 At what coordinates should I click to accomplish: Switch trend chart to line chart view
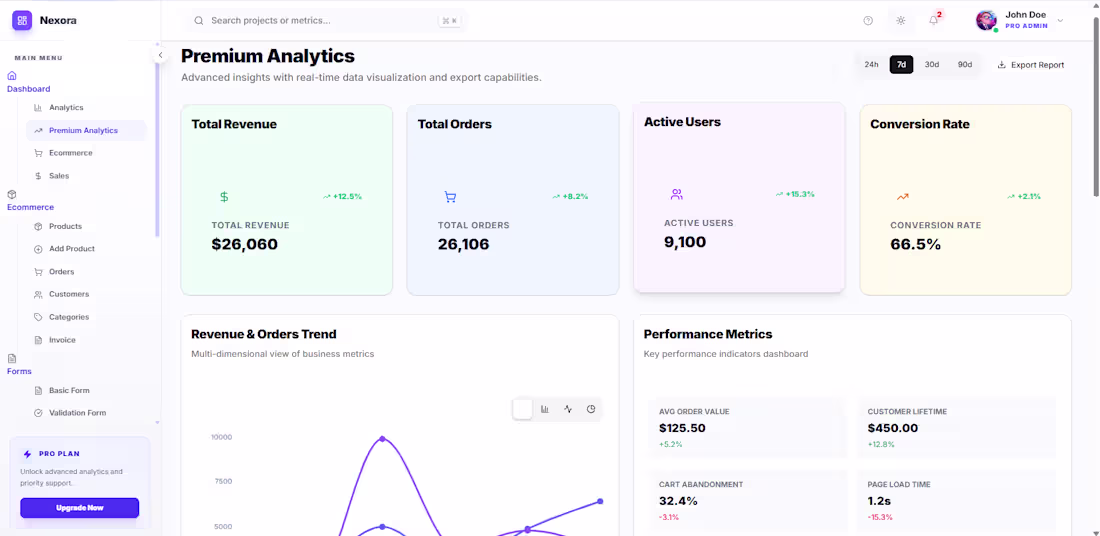point(568,409)
